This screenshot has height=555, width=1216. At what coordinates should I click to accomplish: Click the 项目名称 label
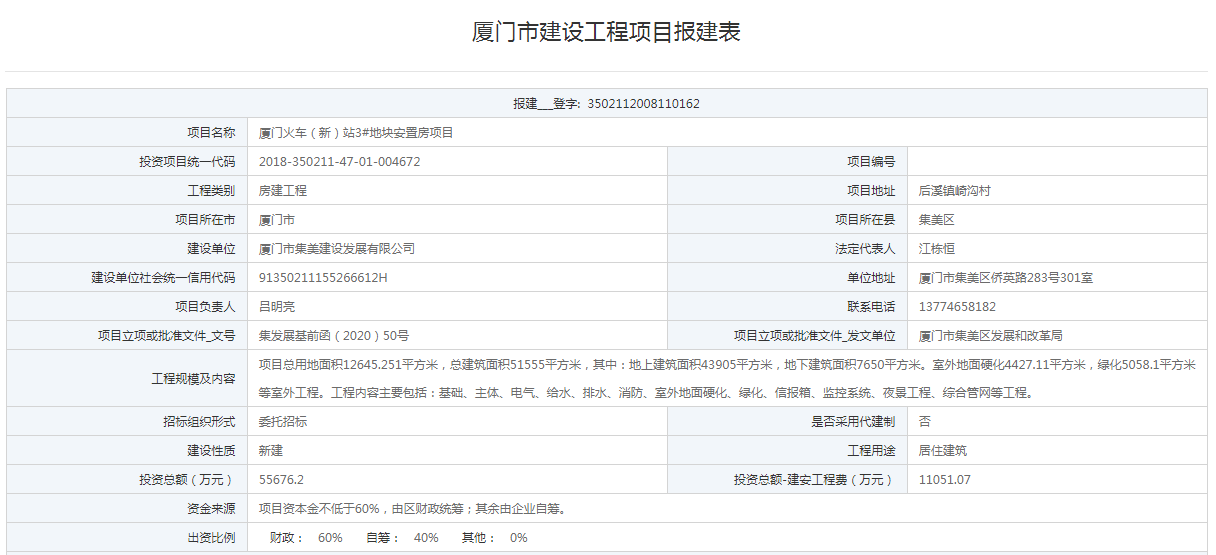tap(211, 133)
